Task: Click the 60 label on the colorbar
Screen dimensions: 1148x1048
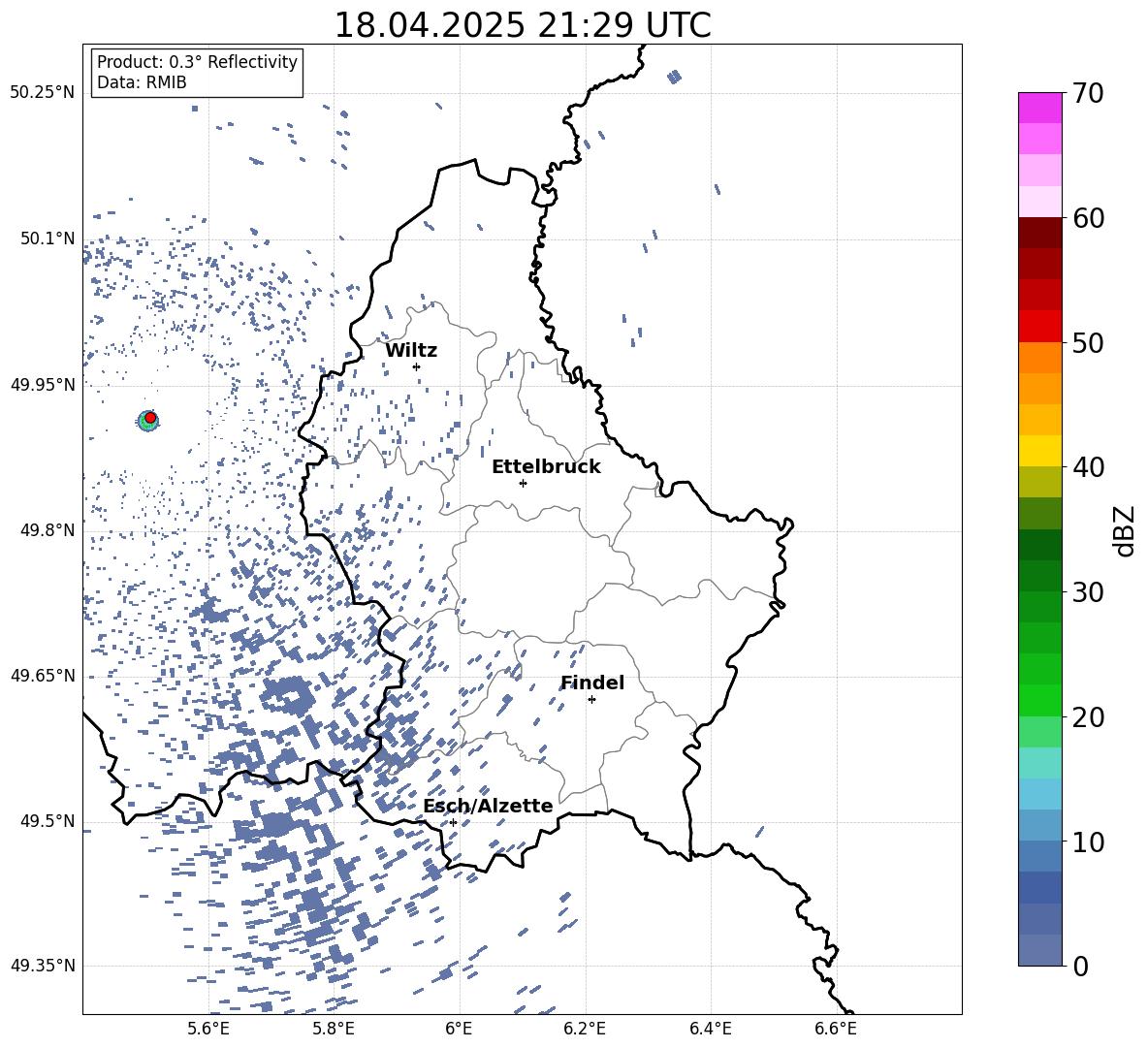Action: pyautogui.click(x=1088, y=218)
